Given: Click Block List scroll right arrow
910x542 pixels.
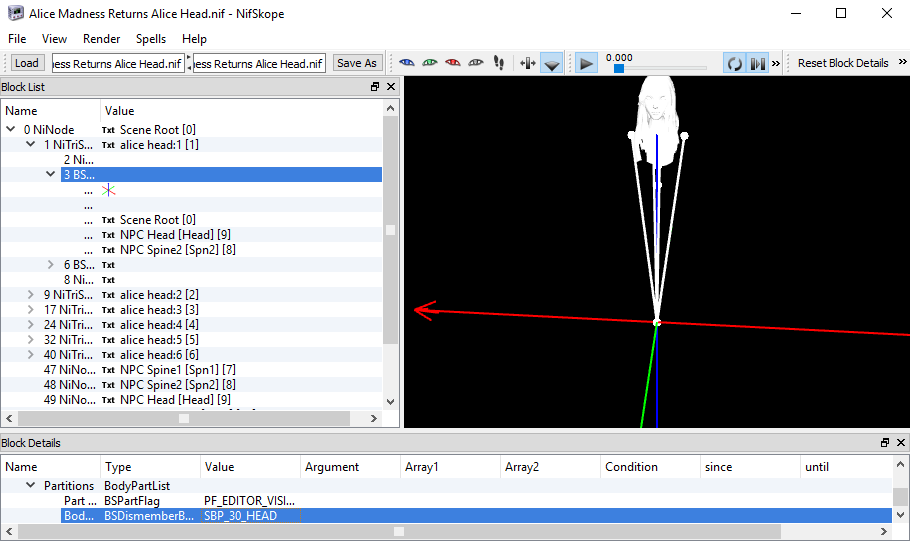Looking at the screenshot, I should click(374, 418).
